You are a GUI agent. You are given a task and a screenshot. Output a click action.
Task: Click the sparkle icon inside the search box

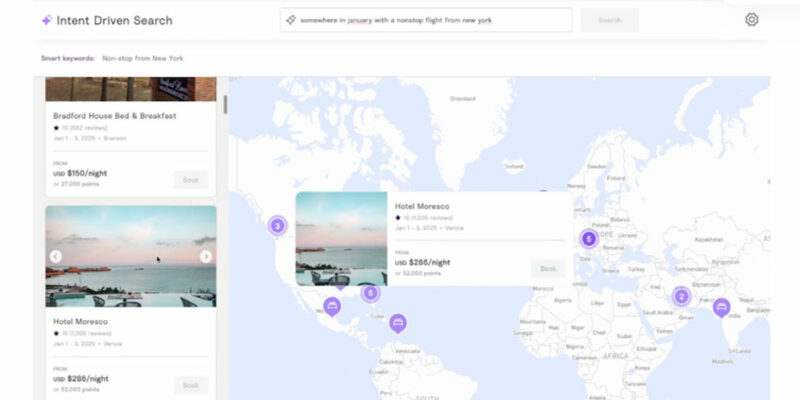291,20
